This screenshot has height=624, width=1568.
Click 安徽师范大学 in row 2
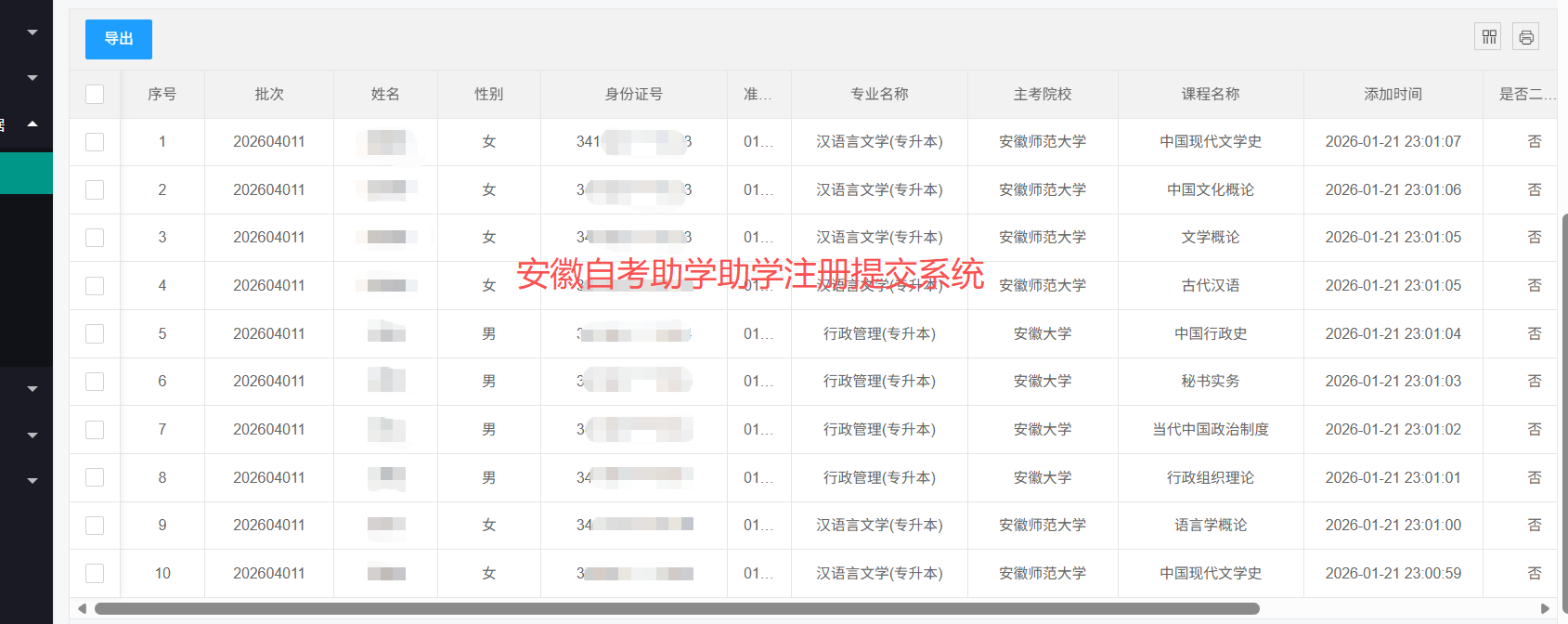pyautogui.click(x=1043, y=189)
